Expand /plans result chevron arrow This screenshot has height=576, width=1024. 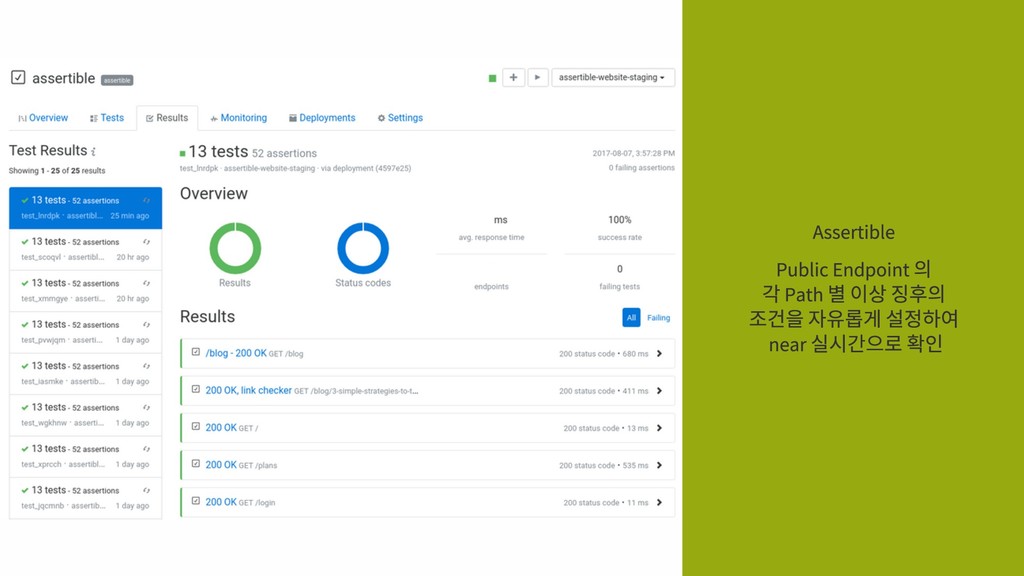click(x=660, y=465)
